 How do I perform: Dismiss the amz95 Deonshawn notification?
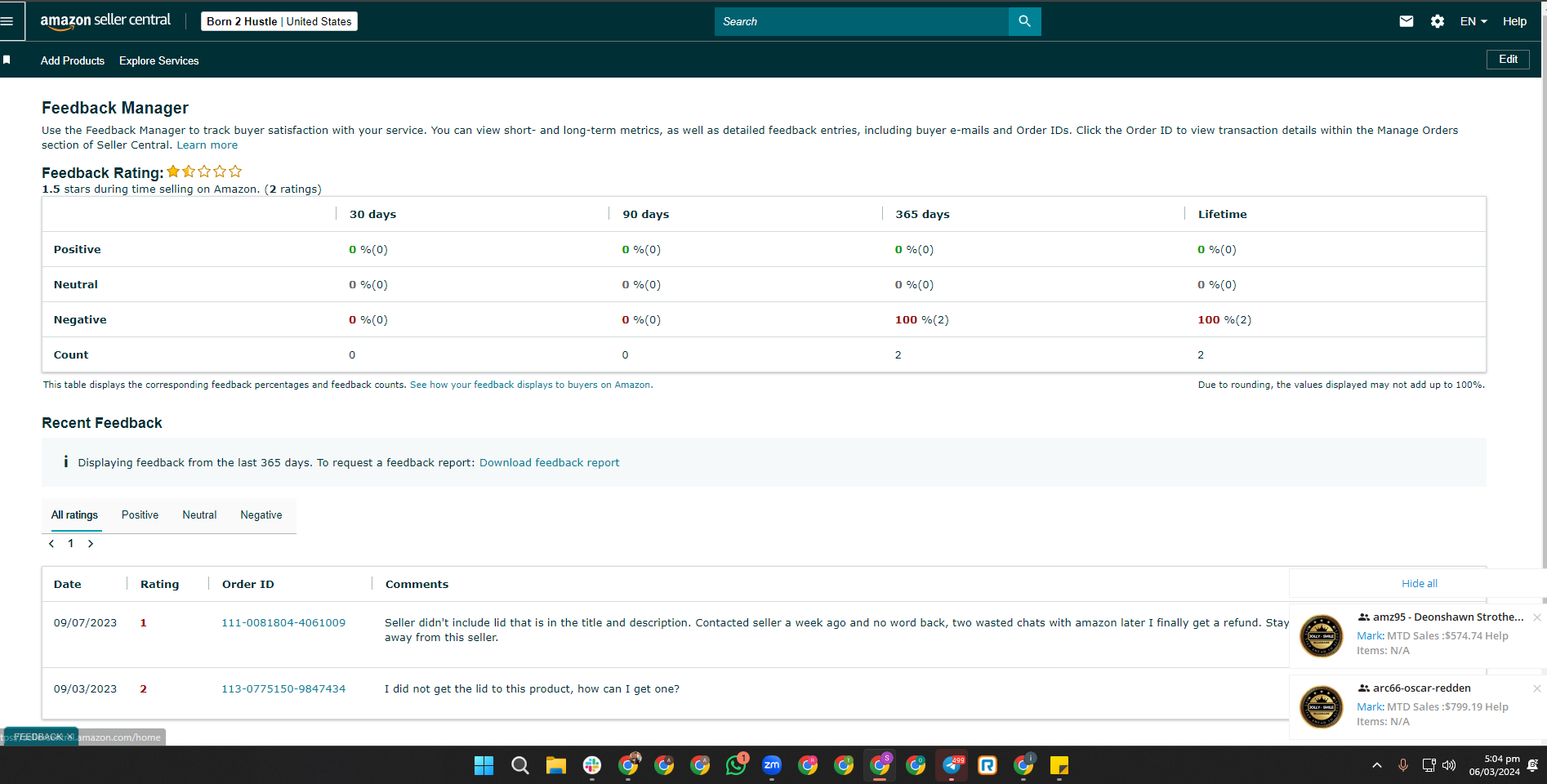1536,617
